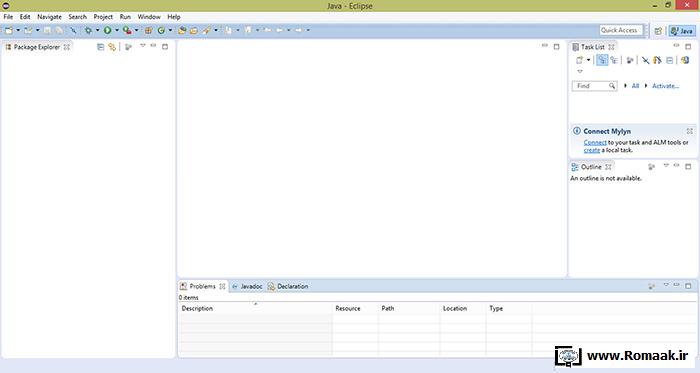
Task: Click the Open Task folder icon
Action: (194, 30)
